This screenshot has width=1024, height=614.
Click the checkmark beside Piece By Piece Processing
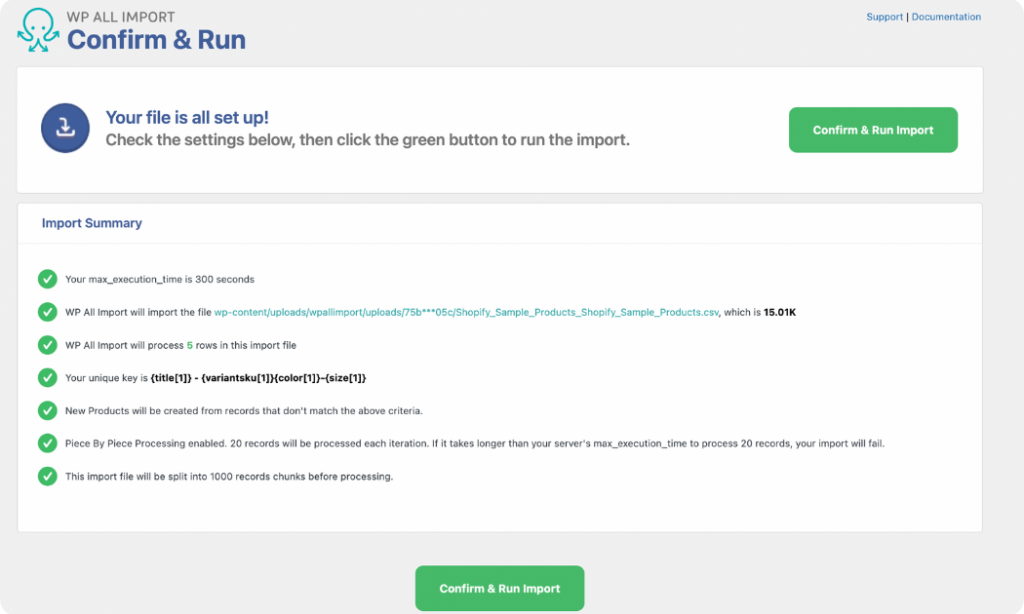click(x=47, y=444)
